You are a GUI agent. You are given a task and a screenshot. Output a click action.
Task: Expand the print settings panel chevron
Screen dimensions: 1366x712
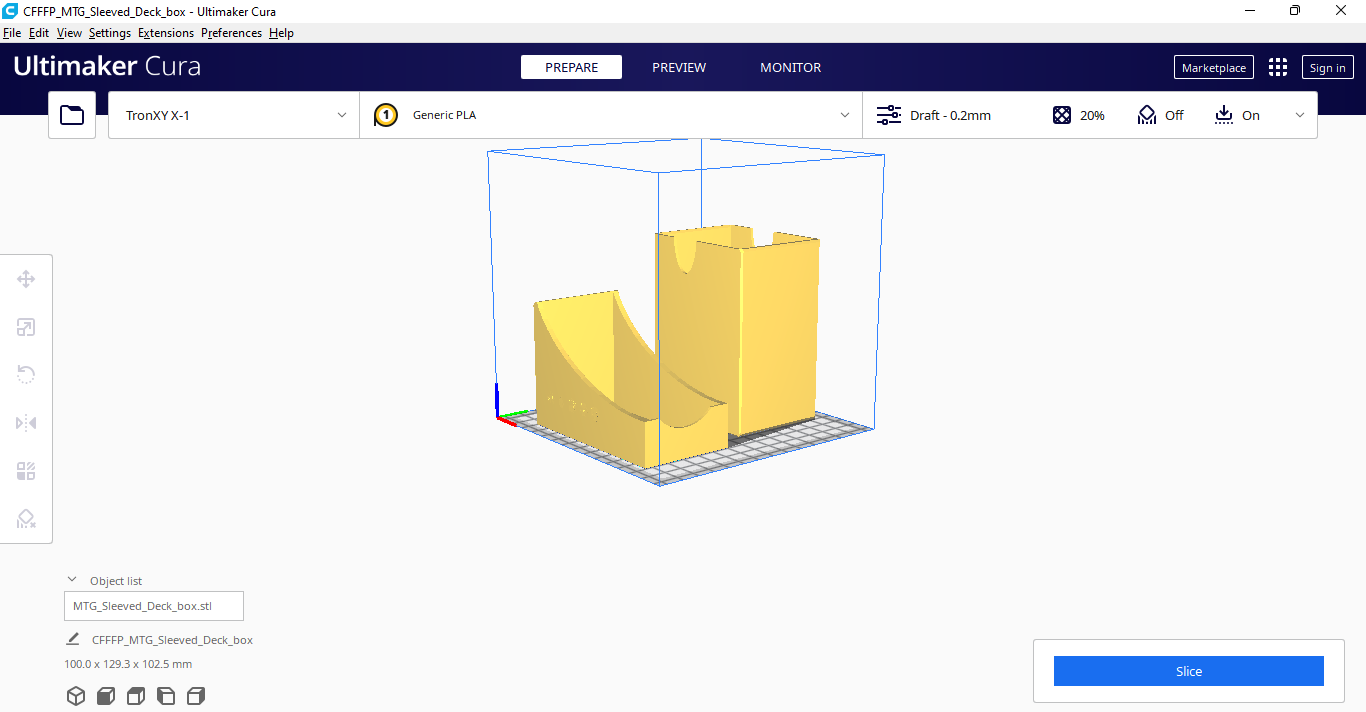pyautogui.click(x=1300, y=115)
